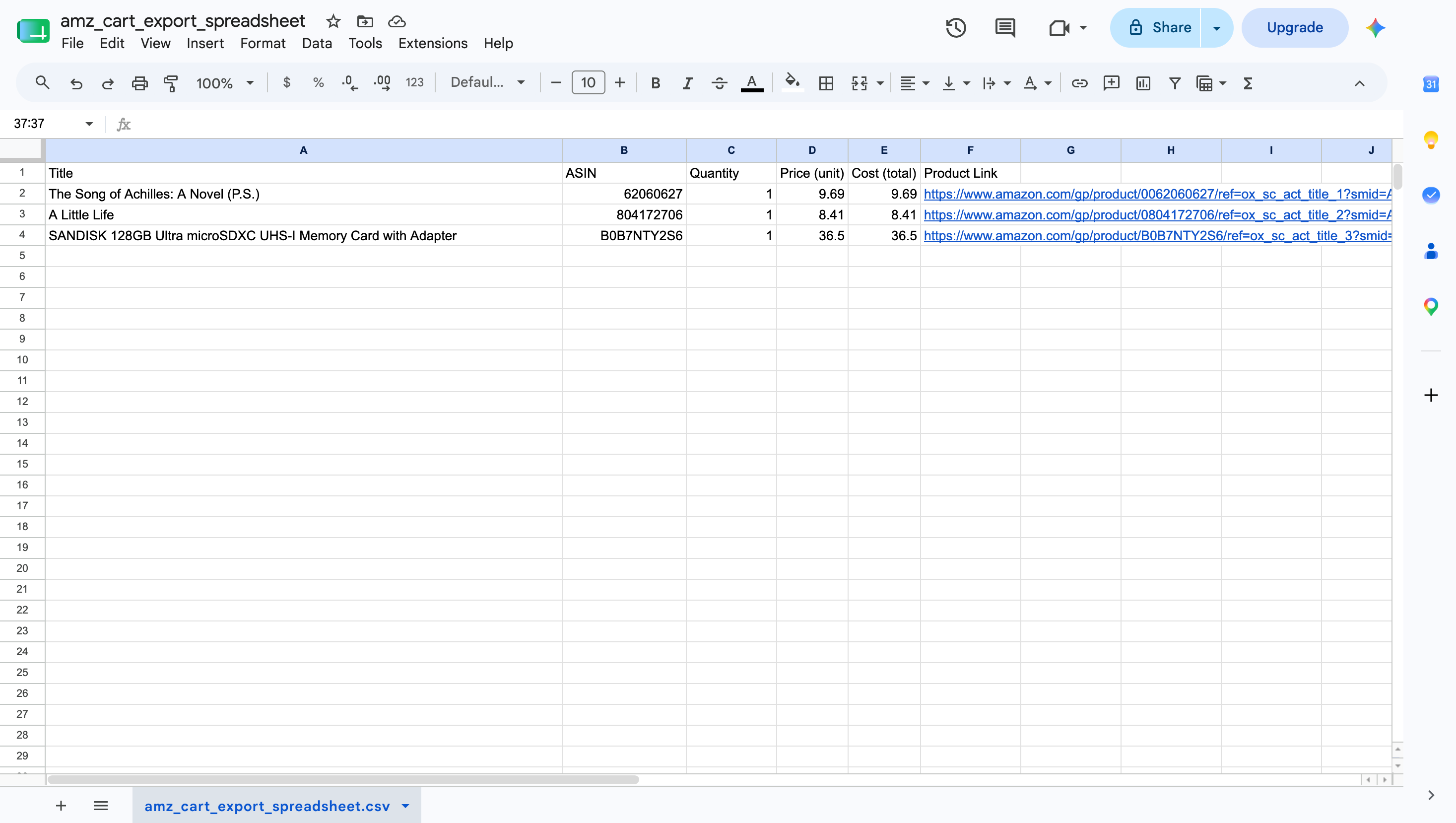Insert a comment
1456x823 pixels.
1111,83
